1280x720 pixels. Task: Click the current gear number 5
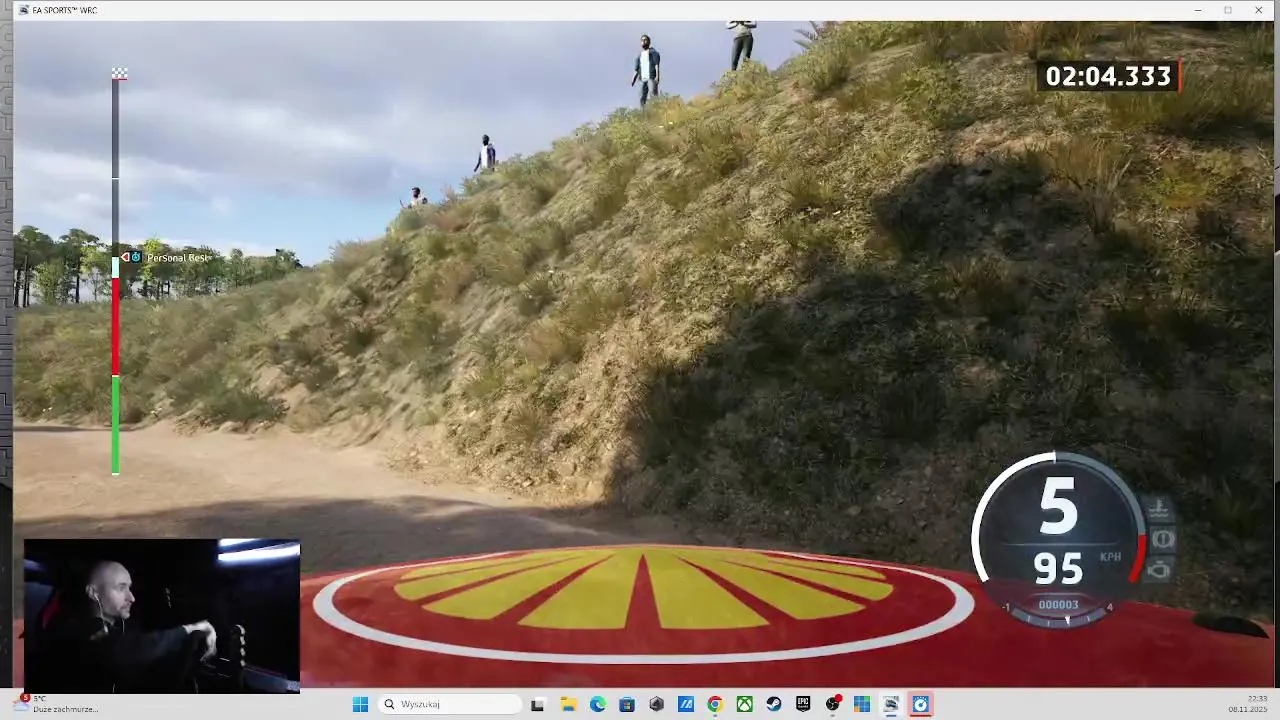[x=1058, y=507]
